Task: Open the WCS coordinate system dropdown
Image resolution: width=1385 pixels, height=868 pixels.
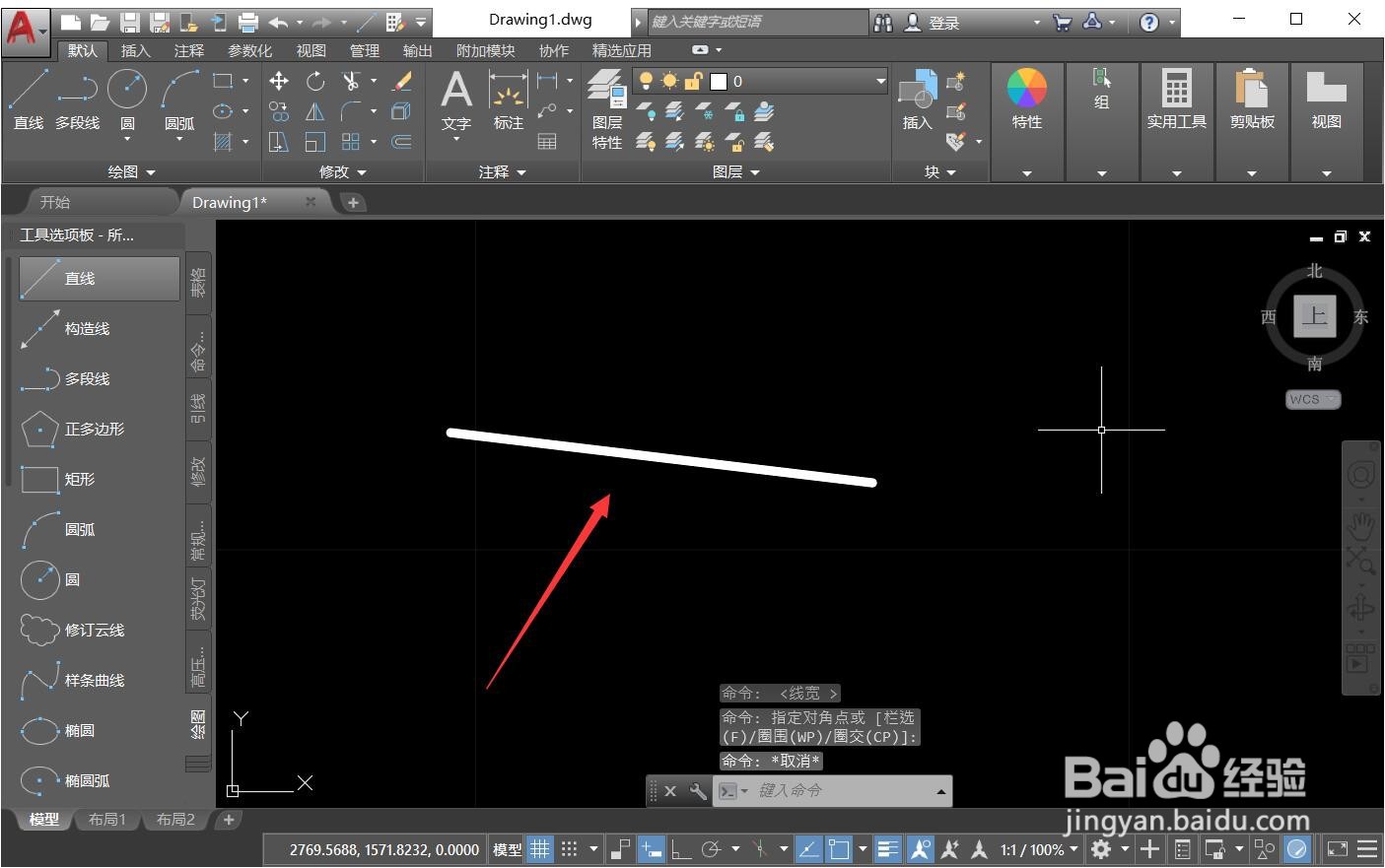Action: point(1313,399)
